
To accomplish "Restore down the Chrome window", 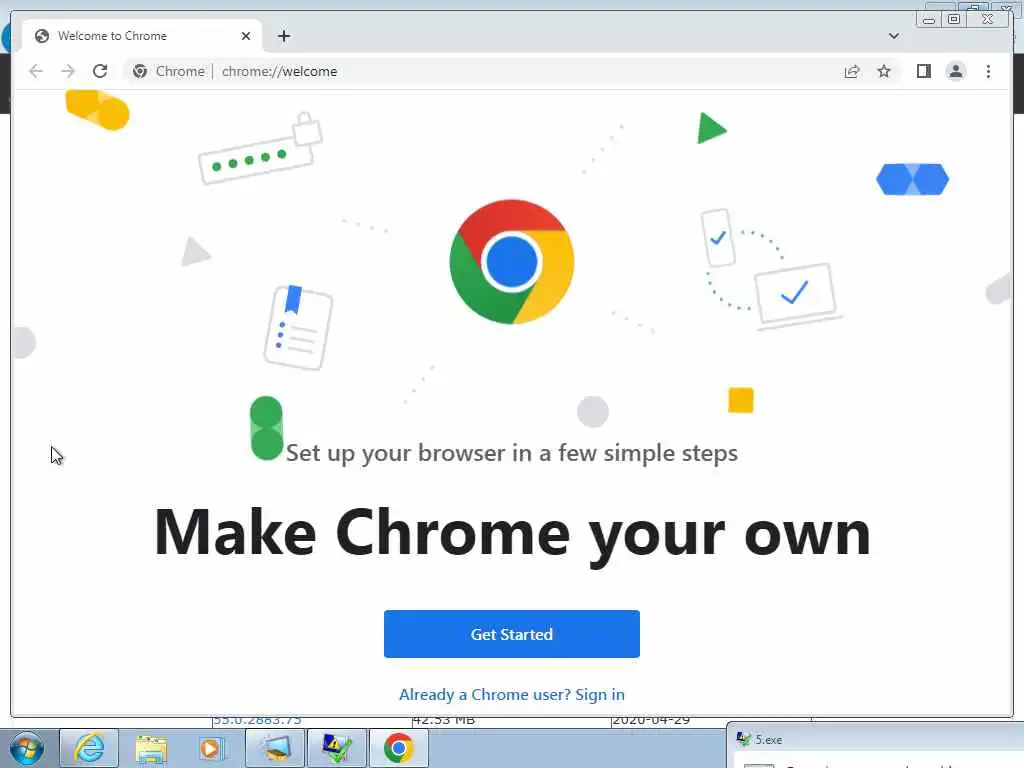I will (953, 19).
